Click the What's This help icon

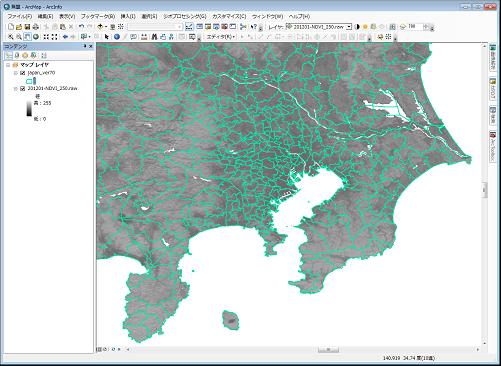click(x=254, y=27)
